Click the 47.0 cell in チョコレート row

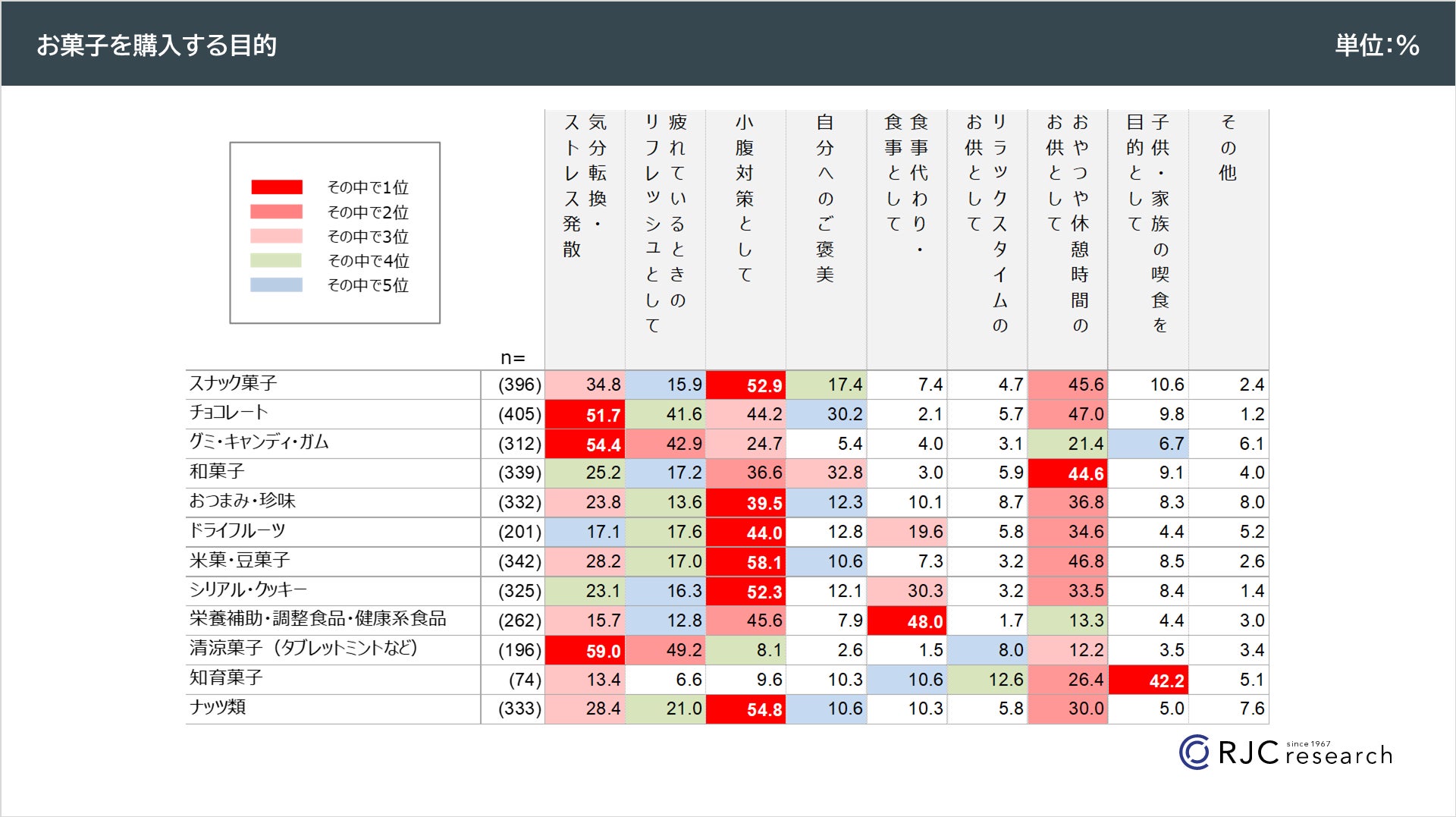1068,414
